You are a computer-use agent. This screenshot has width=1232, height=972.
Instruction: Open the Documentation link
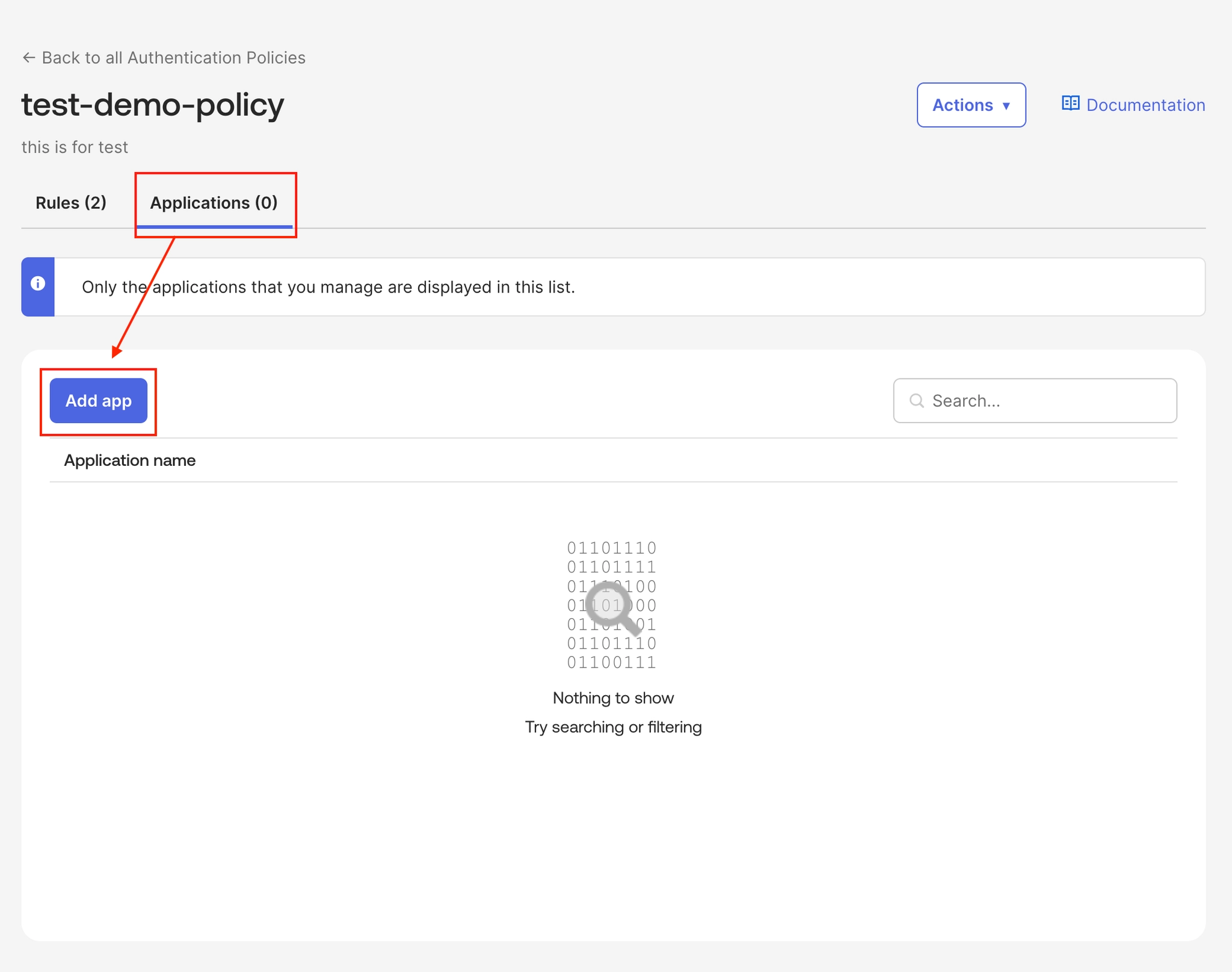coord(1145,105)
